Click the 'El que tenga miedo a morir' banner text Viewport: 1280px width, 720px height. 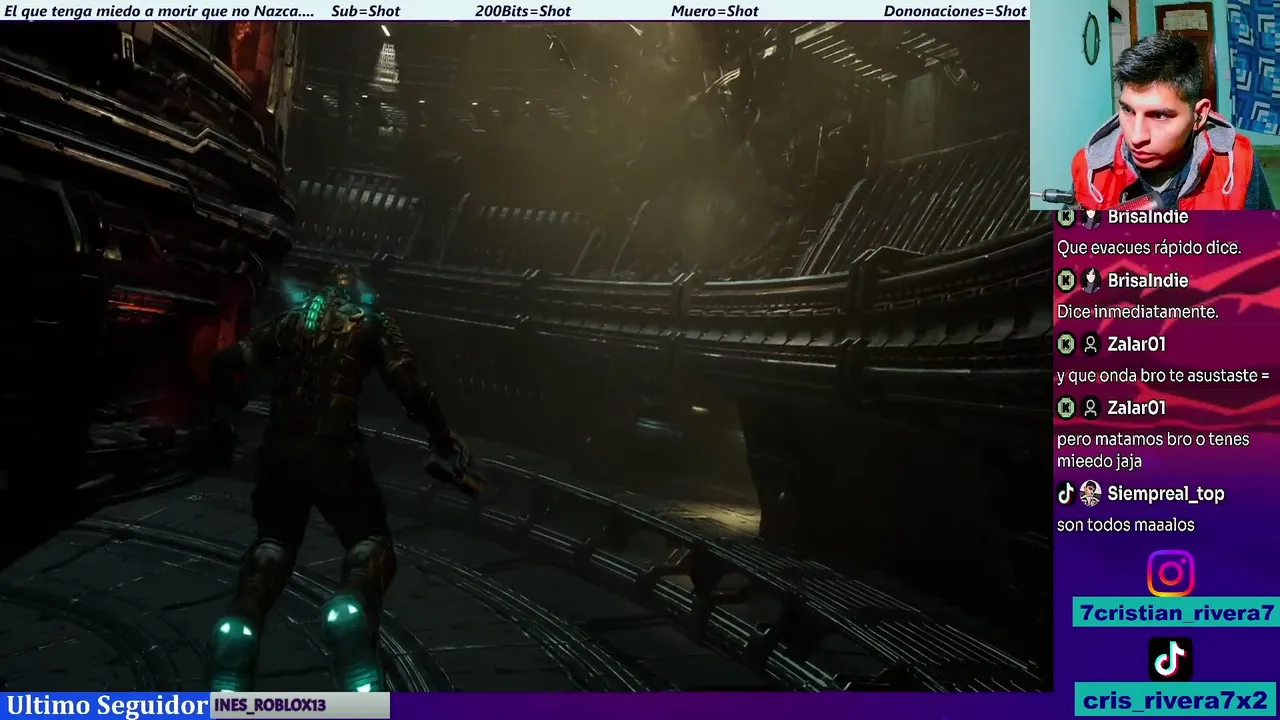coord(159,11)
